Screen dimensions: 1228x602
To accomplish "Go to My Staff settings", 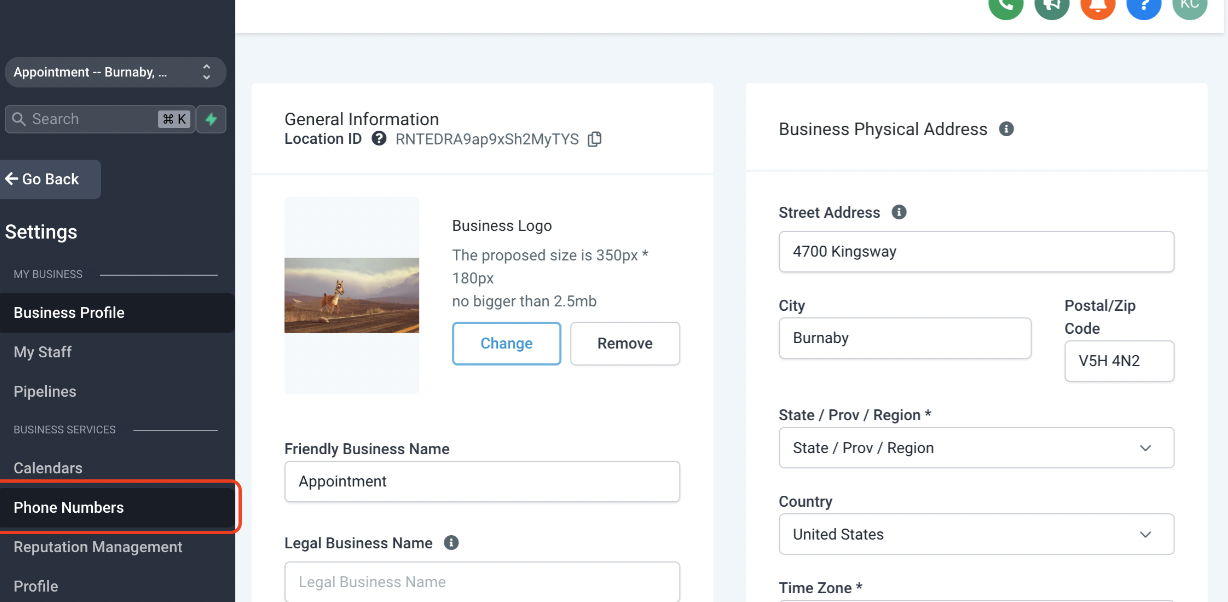I will 43,352.
